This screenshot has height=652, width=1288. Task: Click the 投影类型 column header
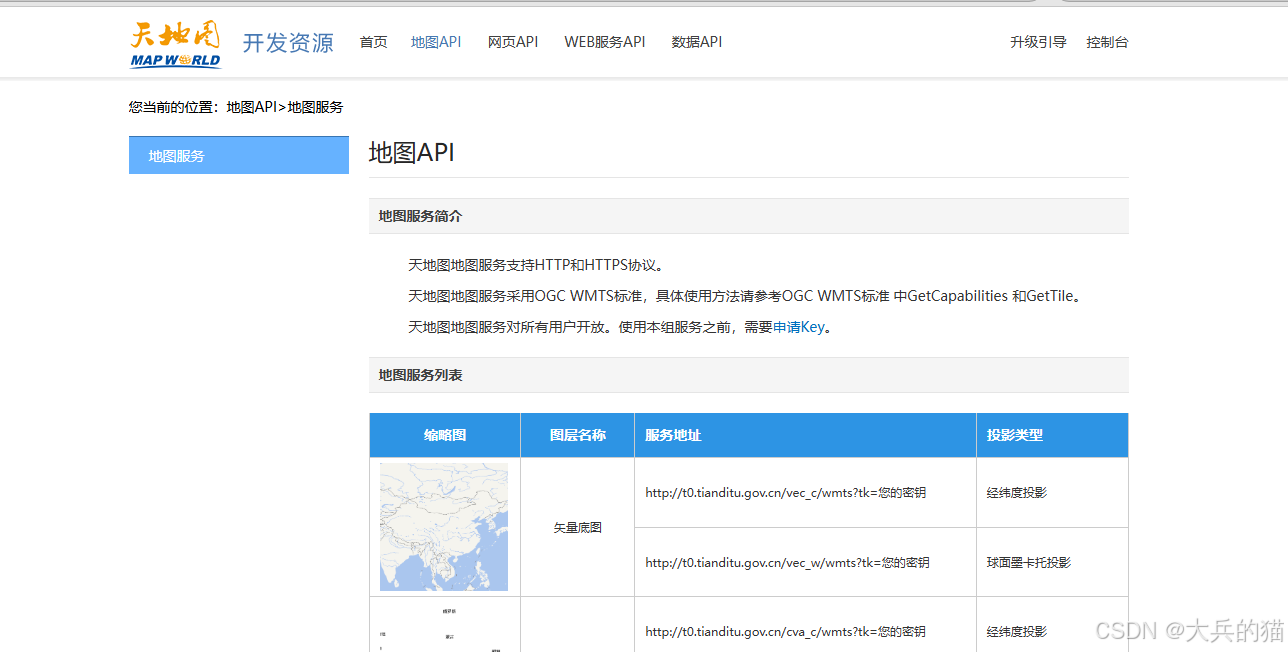(1052, 435)
